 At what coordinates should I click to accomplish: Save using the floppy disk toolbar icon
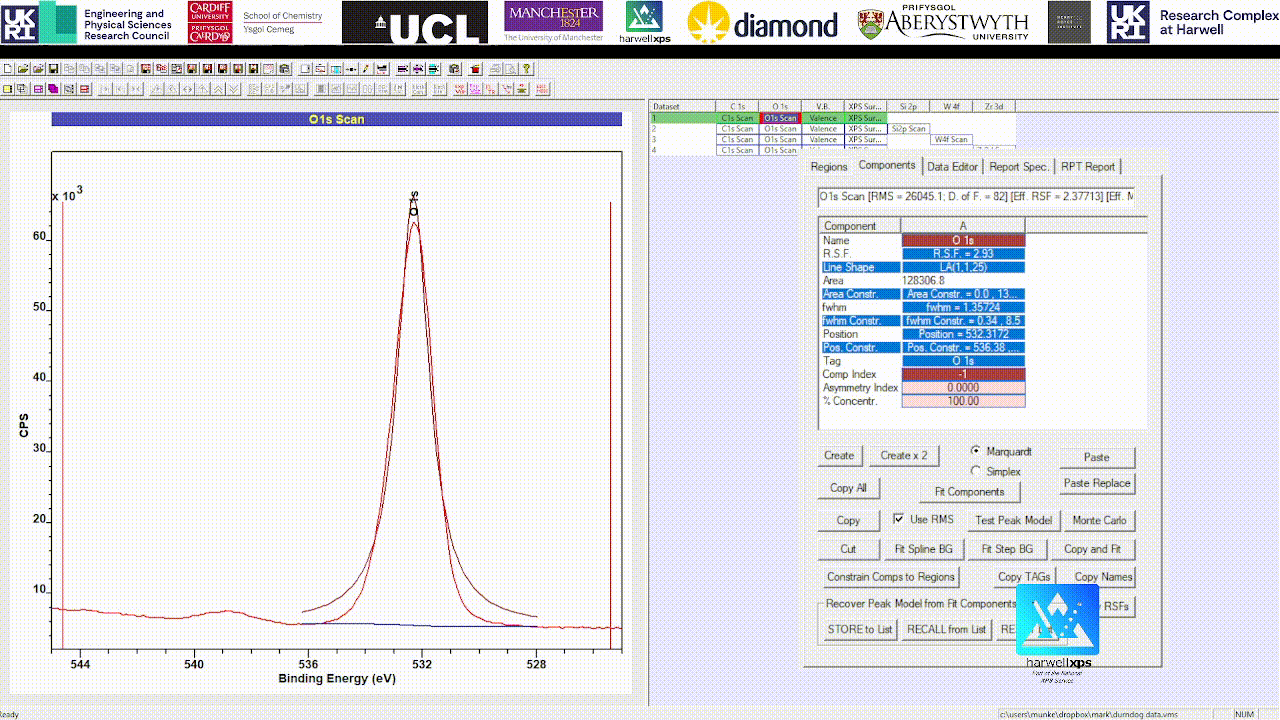pos(53,69)
